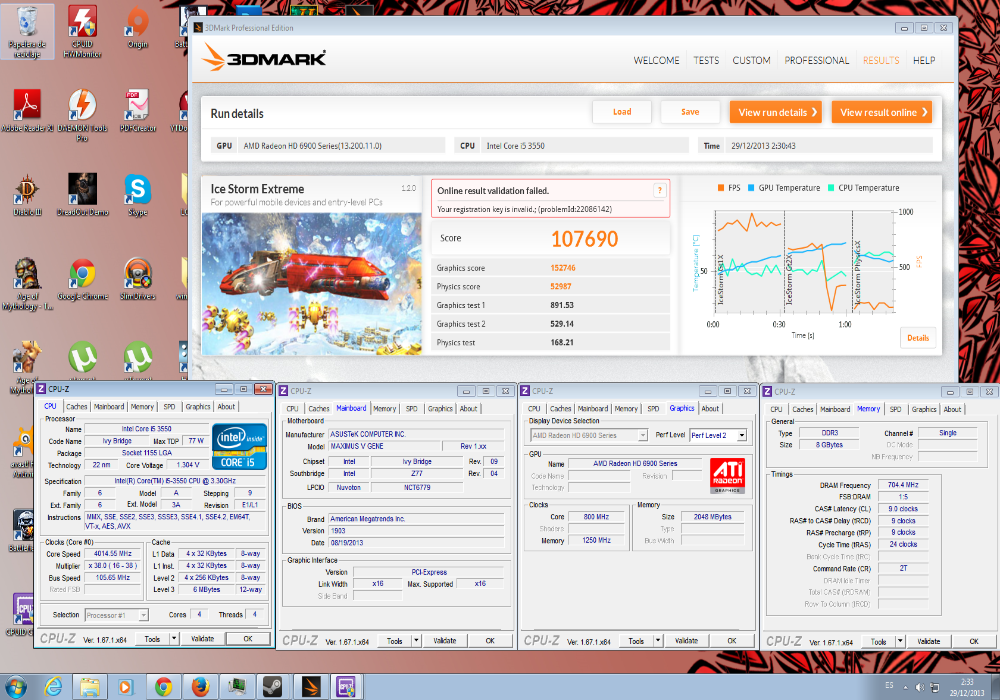Click the validation failed help question mark
The width and height of the screenshot is (1000, 700).
pyautogui.click(x=660, y=191)
